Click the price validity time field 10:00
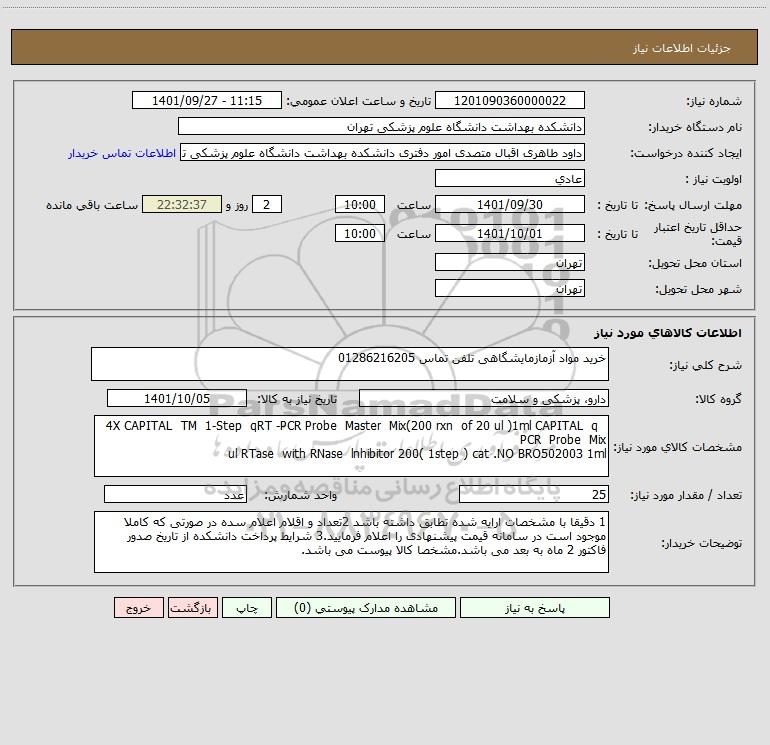 point(359,233)
